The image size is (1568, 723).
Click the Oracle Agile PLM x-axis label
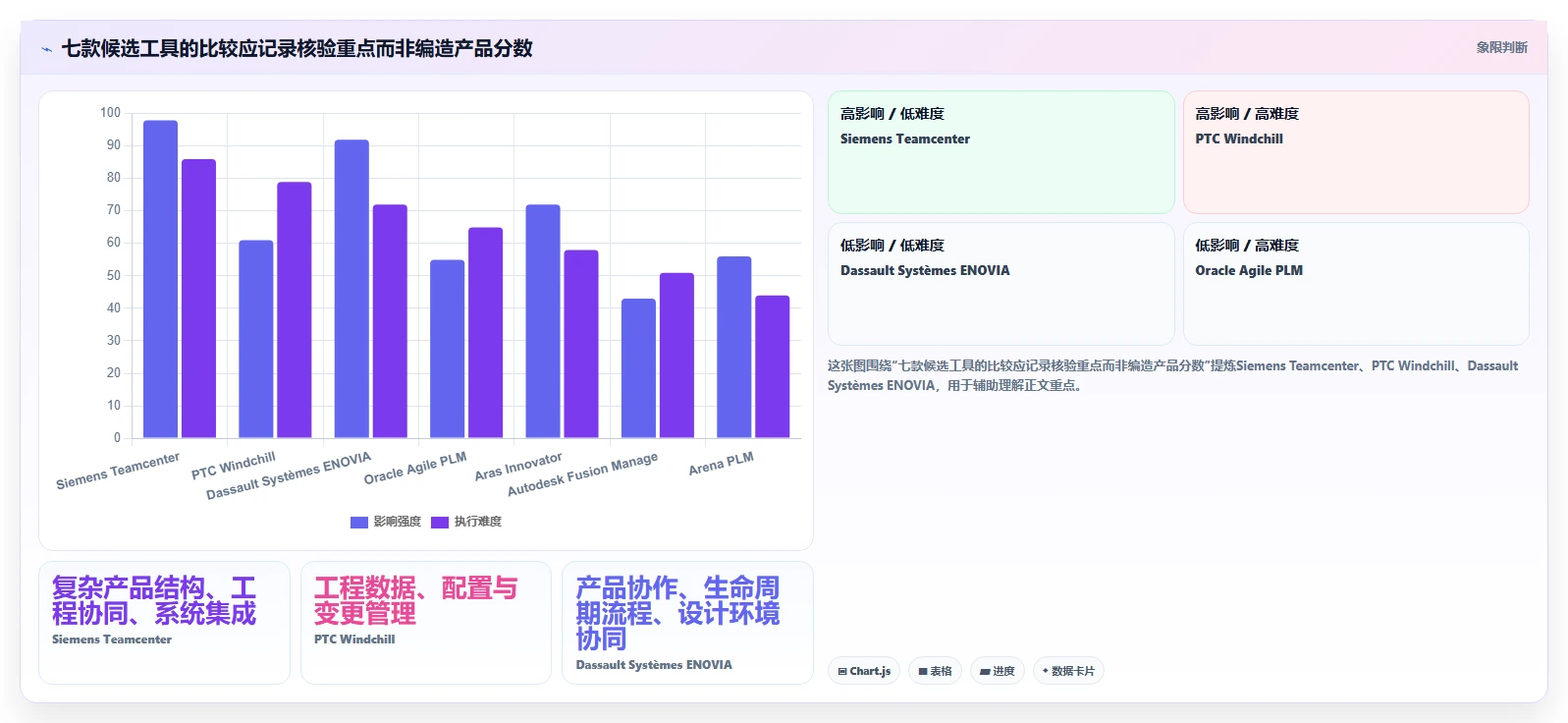(415, 469)
